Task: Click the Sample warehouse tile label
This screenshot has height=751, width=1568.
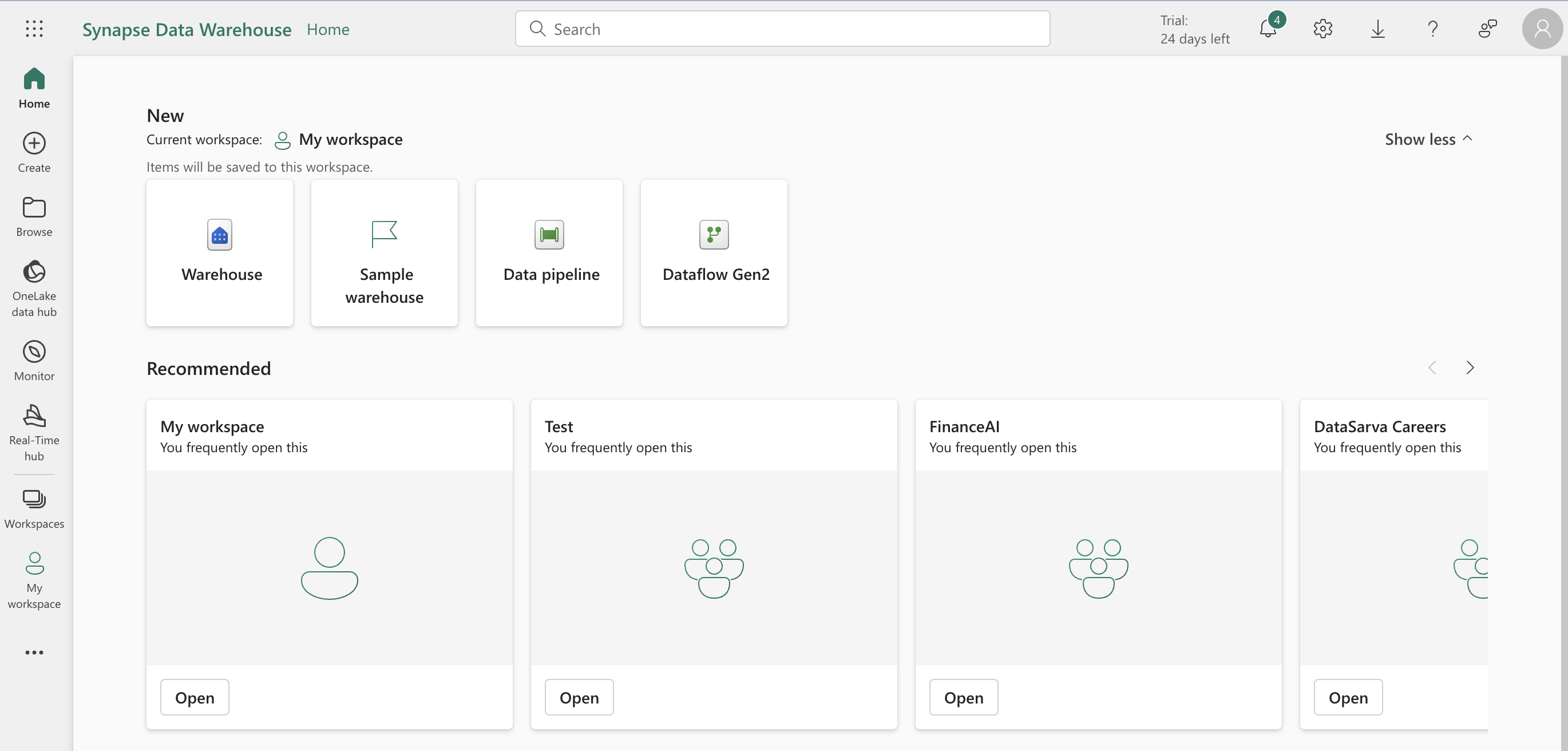Action: click(385, 286)
